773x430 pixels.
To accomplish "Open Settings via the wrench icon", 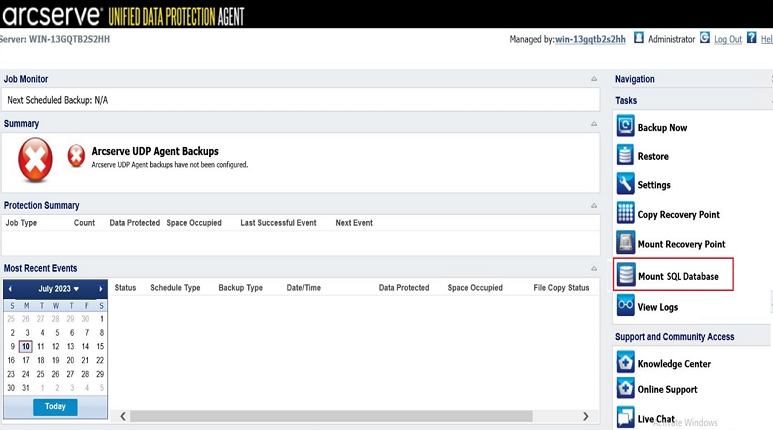I will pyautogui.click(x=625, y=184).
